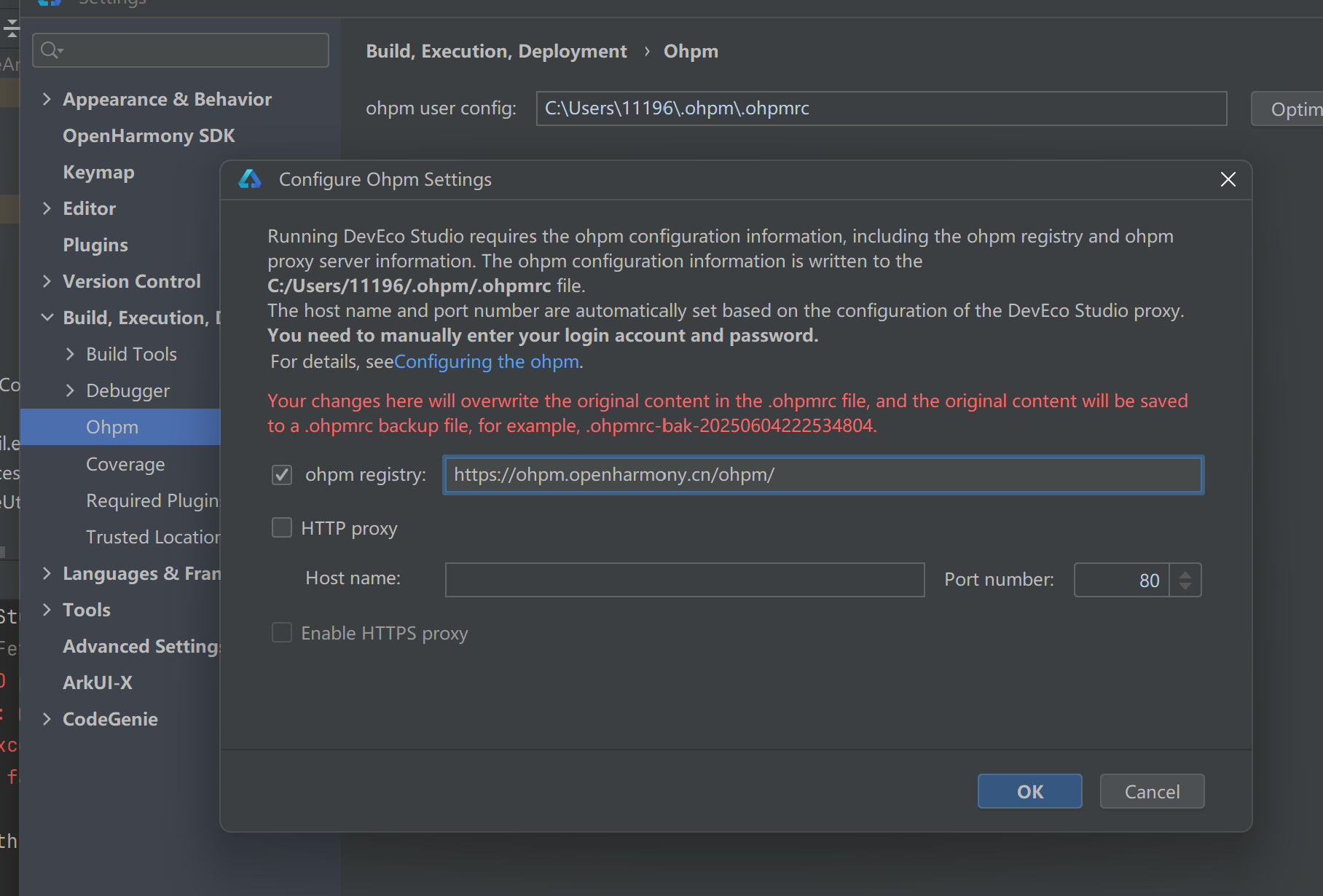
Task: Open the Keymap settings page
Action: tap(98, 173)
